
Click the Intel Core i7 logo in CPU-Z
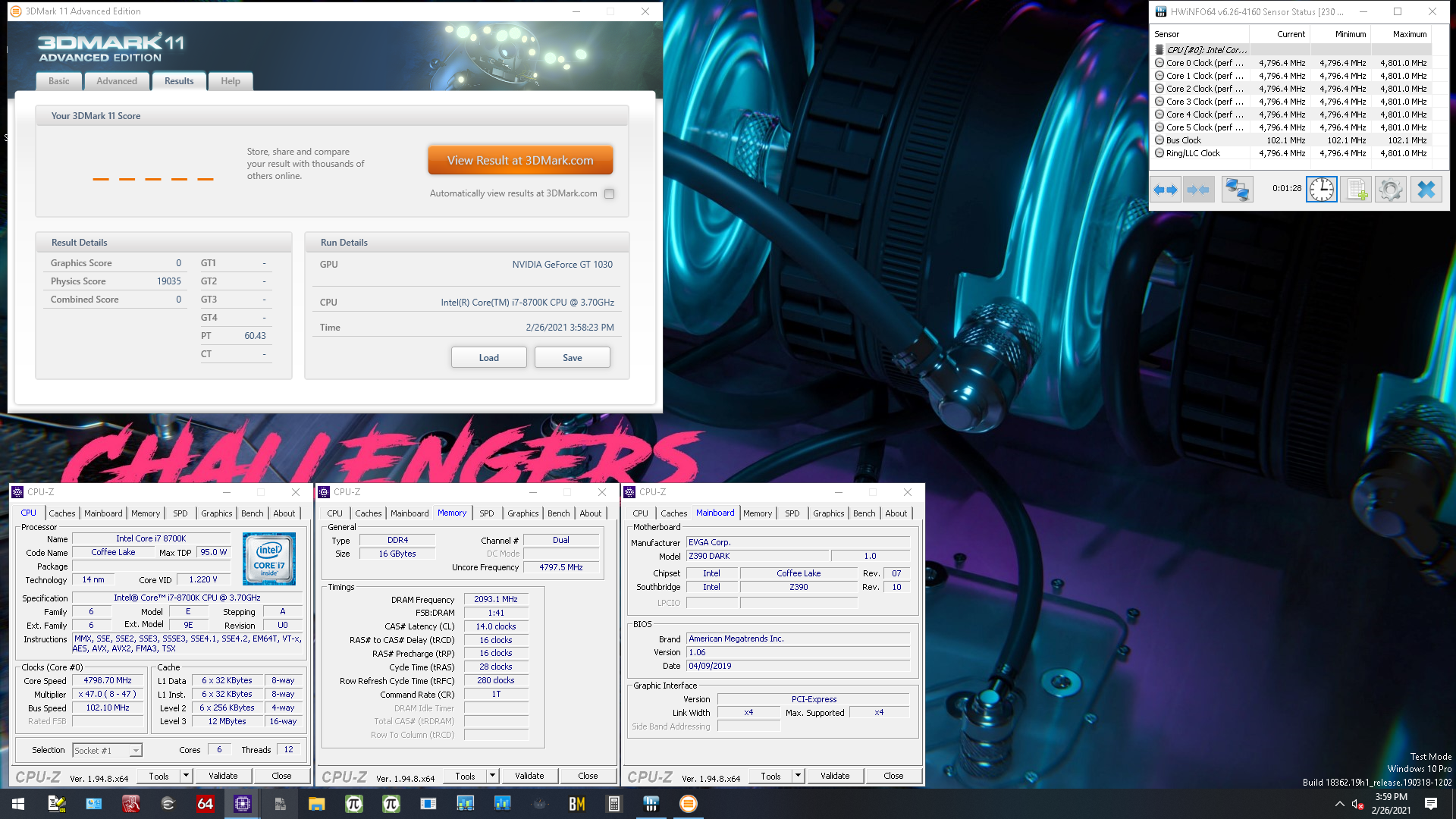269,559
